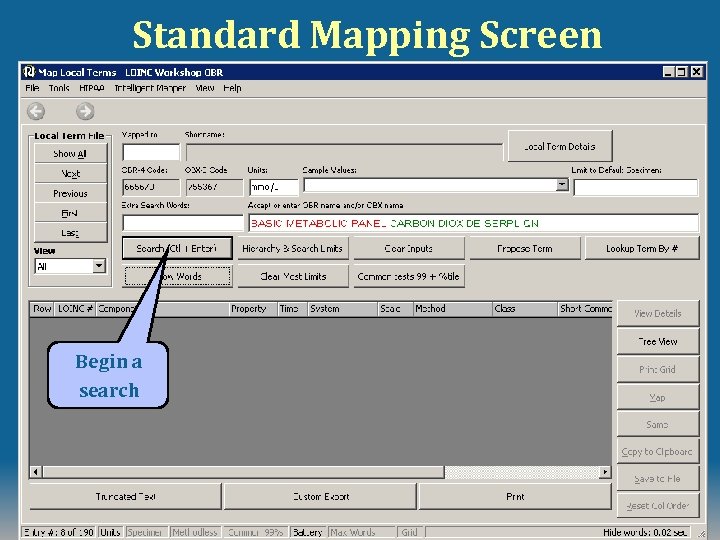Jump to the Last local term

click(70, 233)
